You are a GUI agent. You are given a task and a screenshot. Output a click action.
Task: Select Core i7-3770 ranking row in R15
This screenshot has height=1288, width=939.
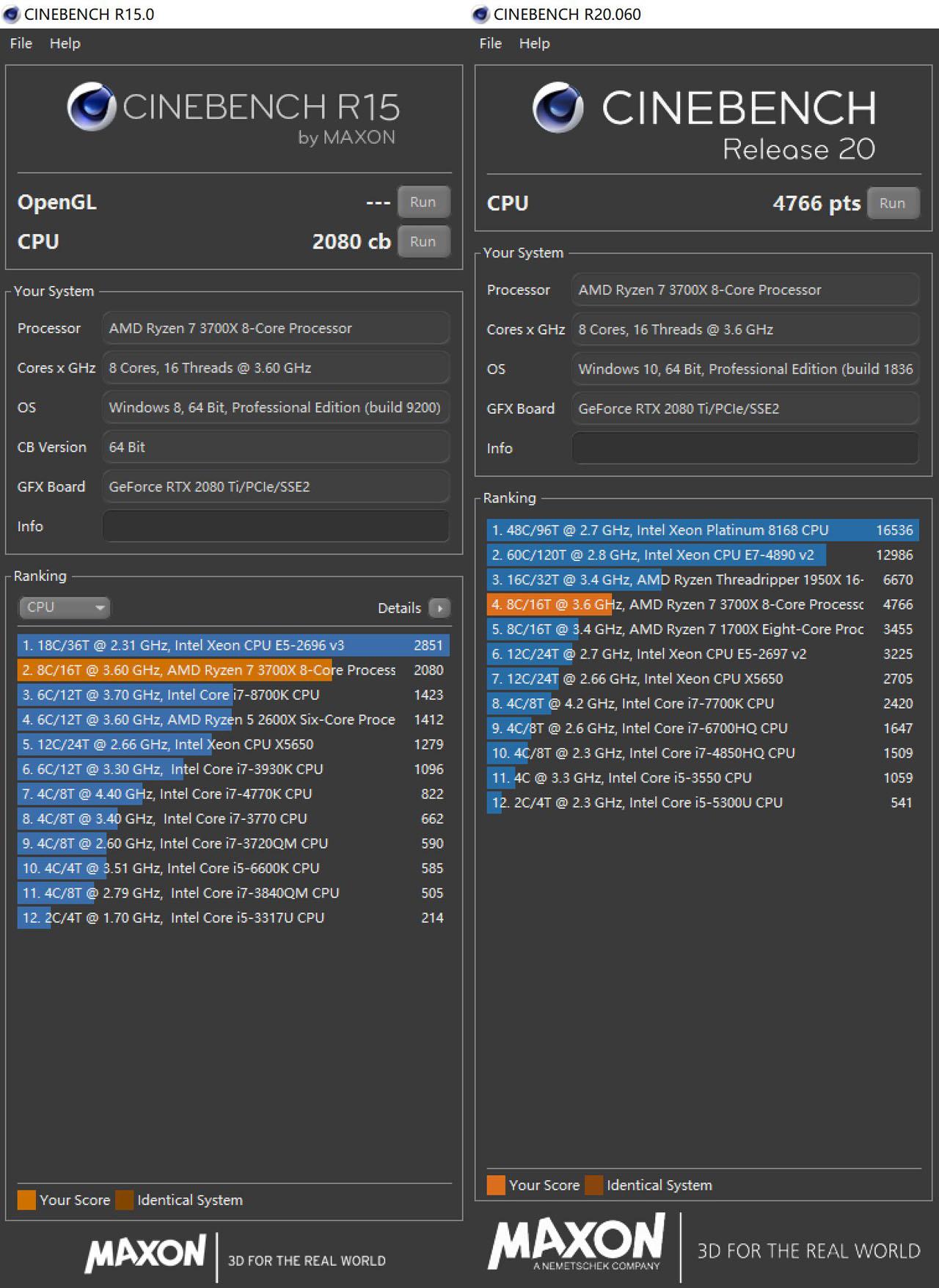click(233, 819)
